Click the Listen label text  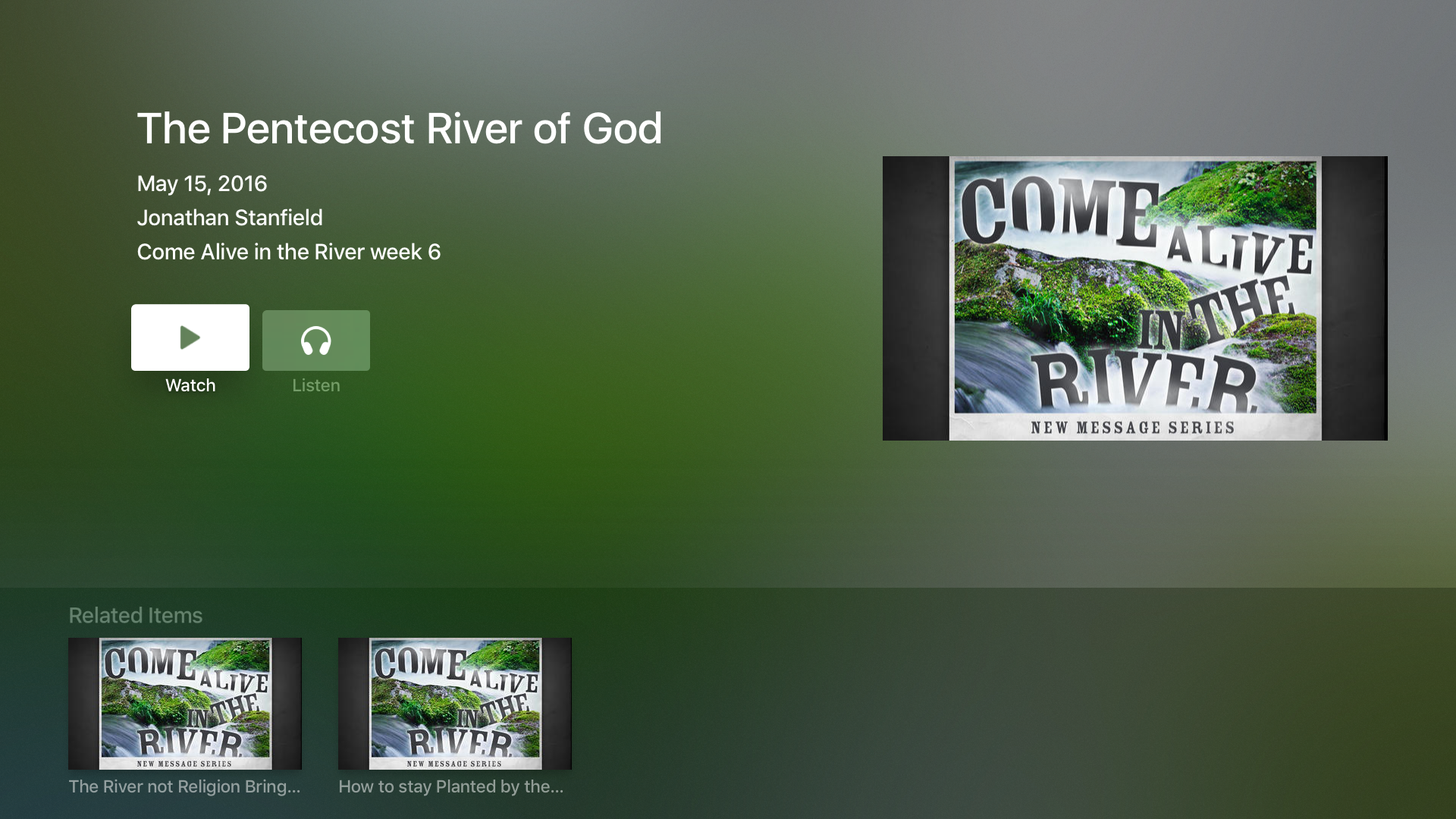pos(316,385)
